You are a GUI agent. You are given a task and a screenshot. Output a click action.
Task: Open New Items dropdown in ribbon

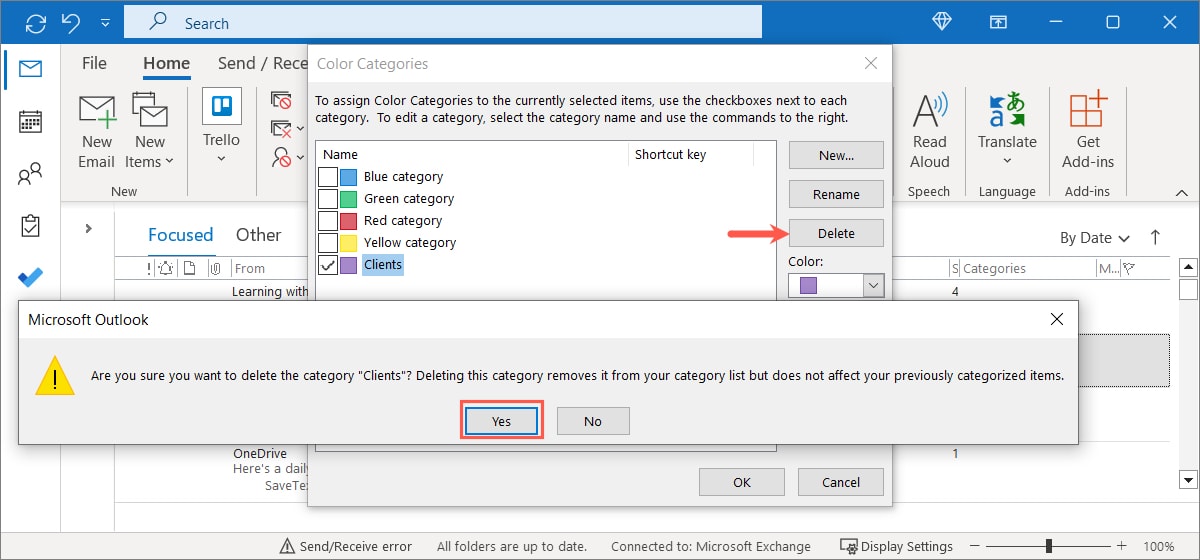(x=150, y=131)
